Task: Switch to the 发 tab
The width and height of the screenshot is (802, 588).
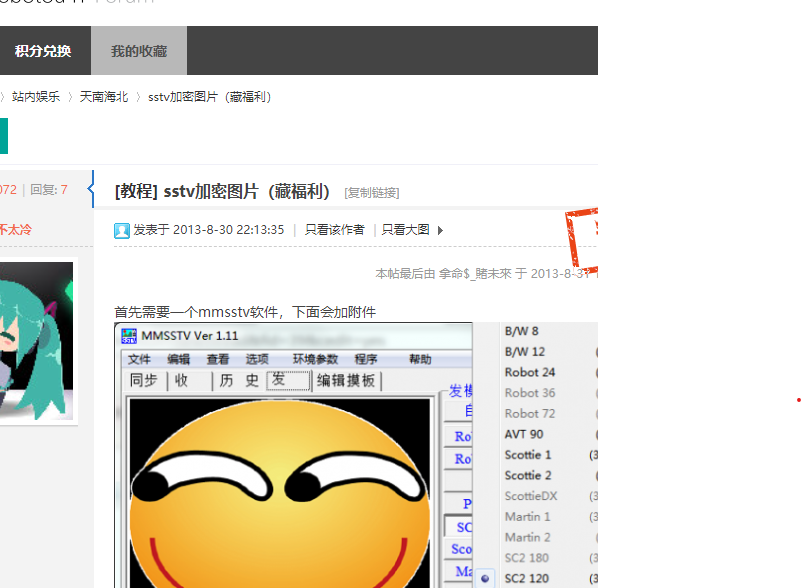Action: pos(288,380)
